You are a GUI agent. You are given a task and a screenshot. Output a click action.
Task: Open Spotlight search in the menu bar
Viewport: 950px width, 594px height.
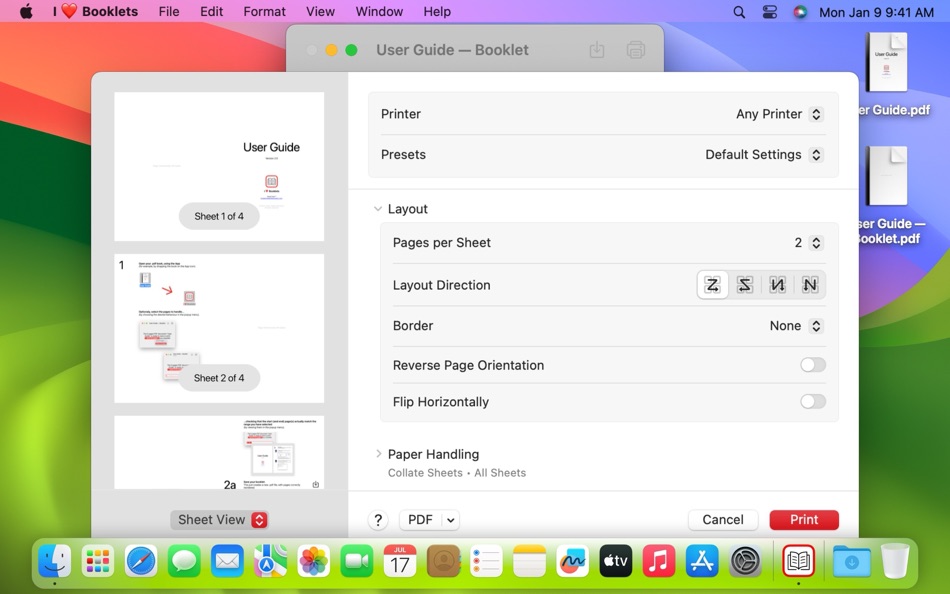coord(738,11)
